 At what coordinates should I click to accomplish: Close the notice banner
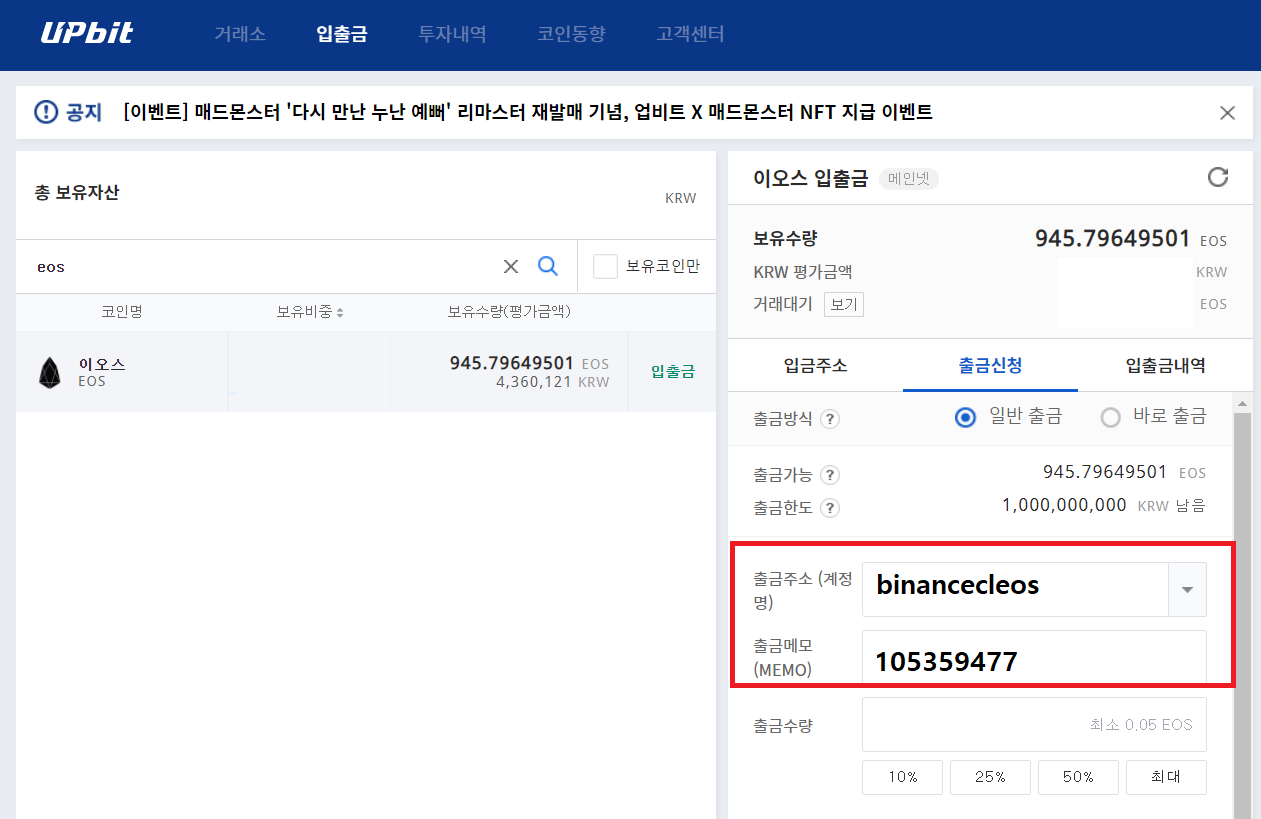[1227, 113]
